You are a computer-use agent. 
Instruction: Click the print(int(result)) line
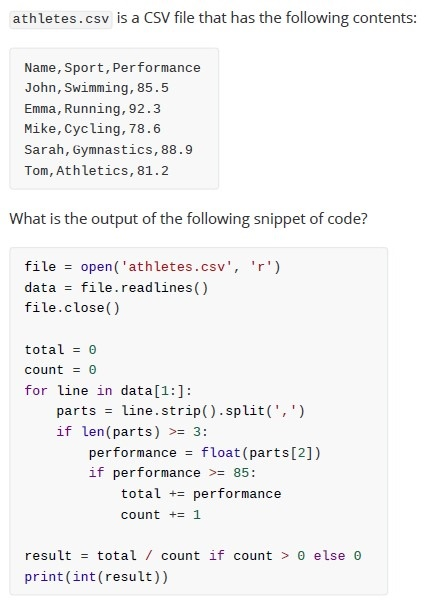point(96,576)
